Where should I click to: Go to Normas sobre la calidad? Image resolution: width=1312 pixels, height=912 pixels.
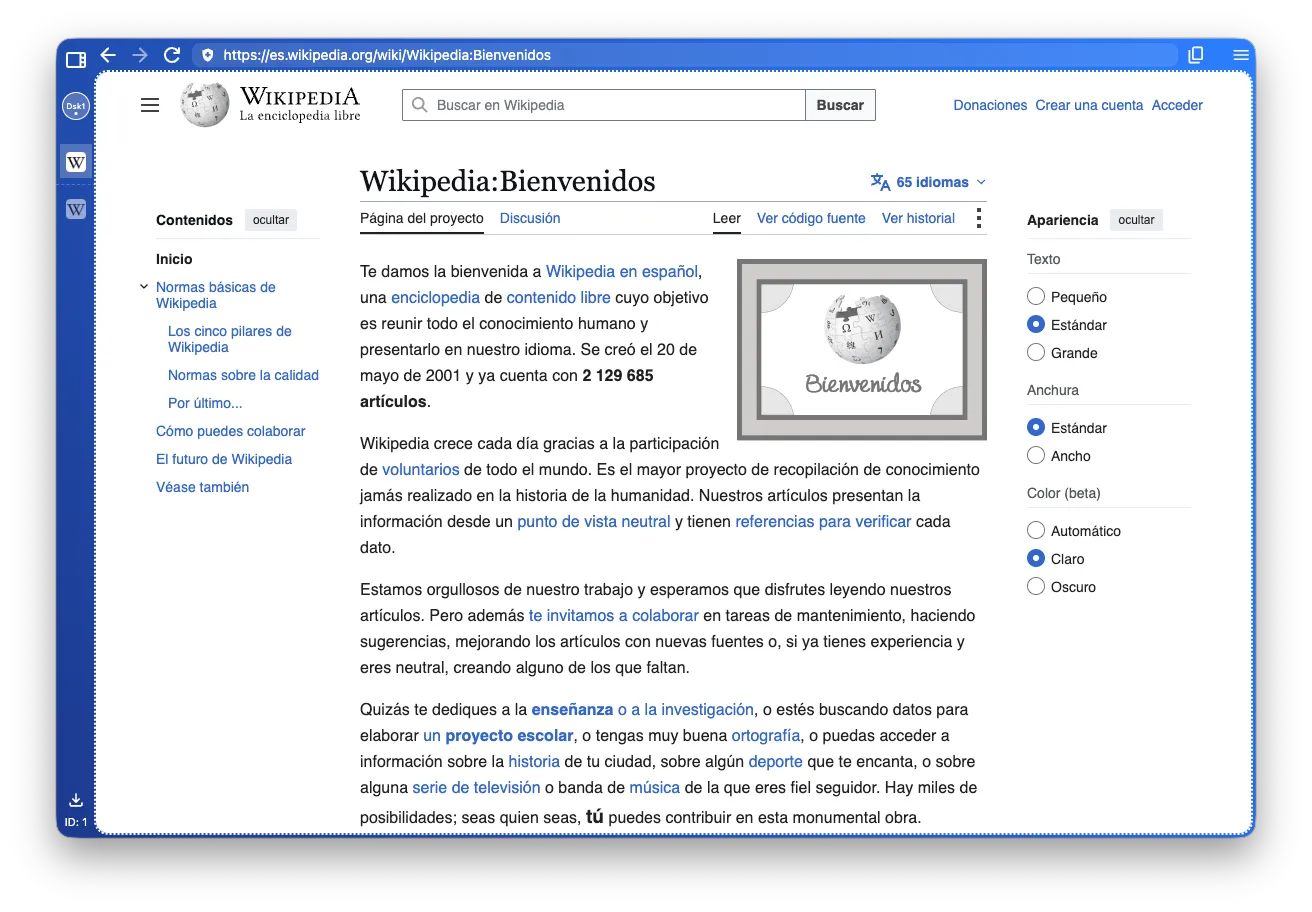coord(243,375)
